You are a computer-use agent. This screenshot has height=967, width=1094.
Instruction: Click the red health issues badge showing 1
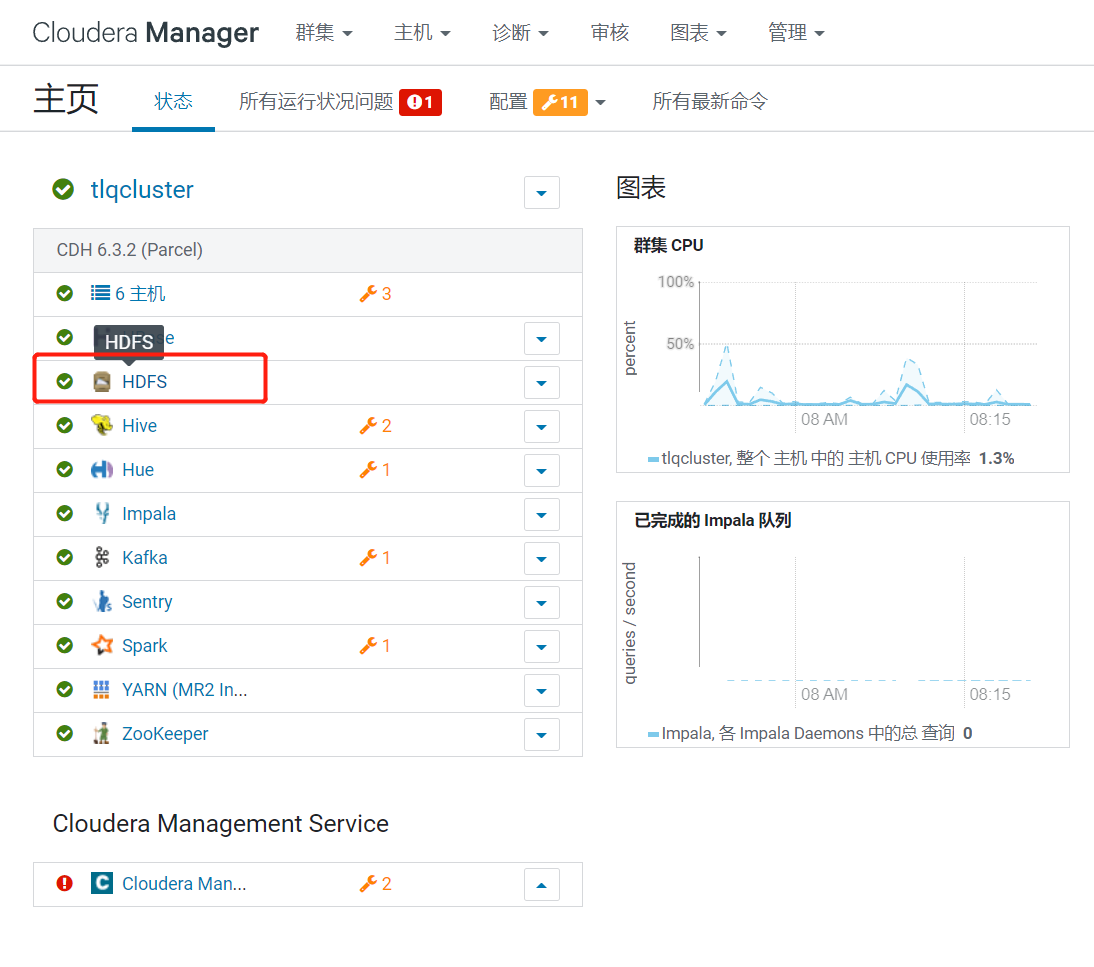(421, 102)
